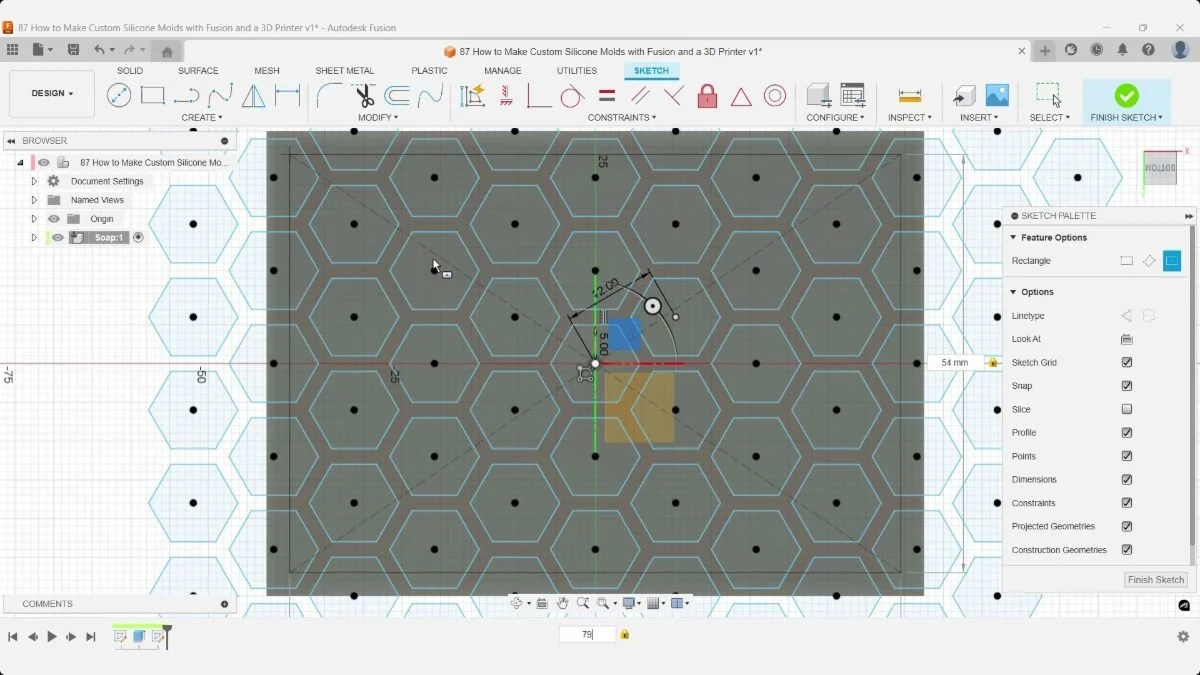This screenshot has height=675, width=1200.
Task: Open the INSPECT dropdown menu
Action: pos(909,118)
